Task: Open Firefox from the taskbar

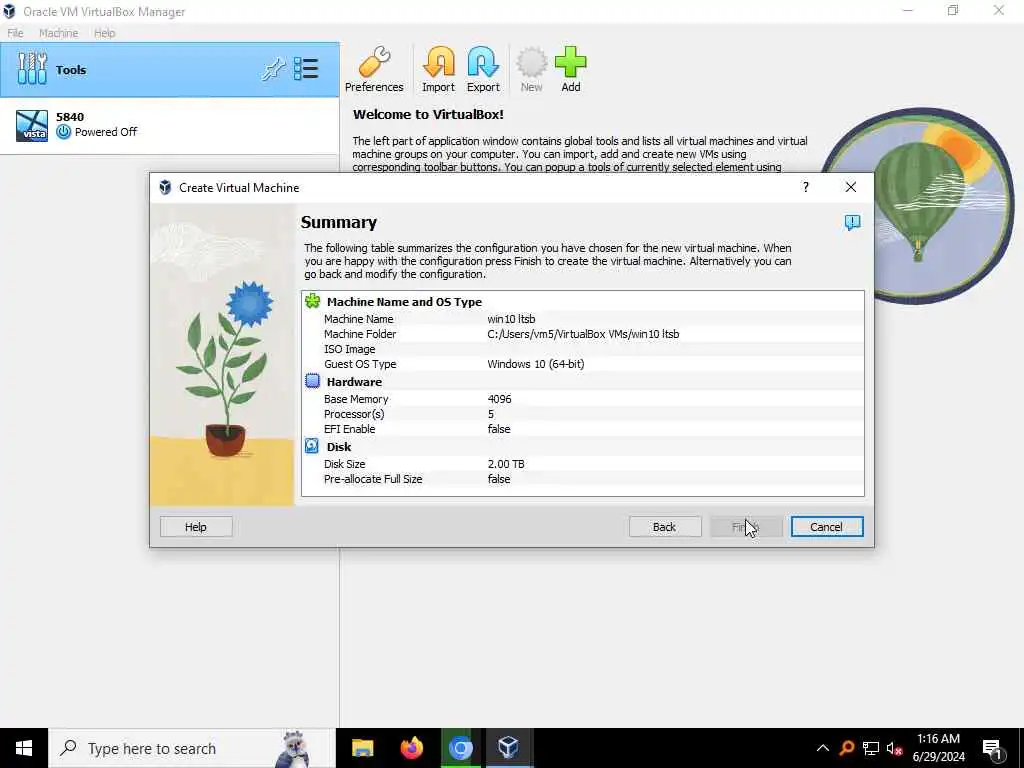Action: tap(411, 748)
